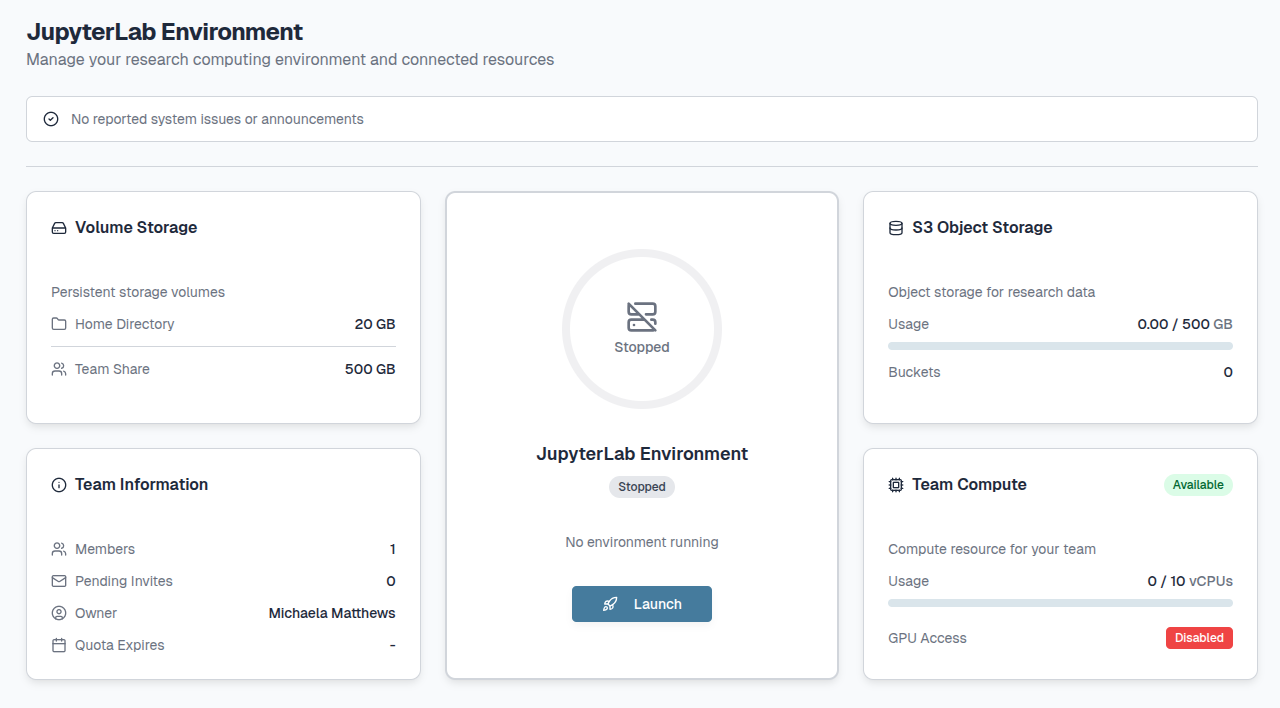Click the Volume Storage drive icon
The width and height of the screenshot is (1280, 708).
(59, 228)
